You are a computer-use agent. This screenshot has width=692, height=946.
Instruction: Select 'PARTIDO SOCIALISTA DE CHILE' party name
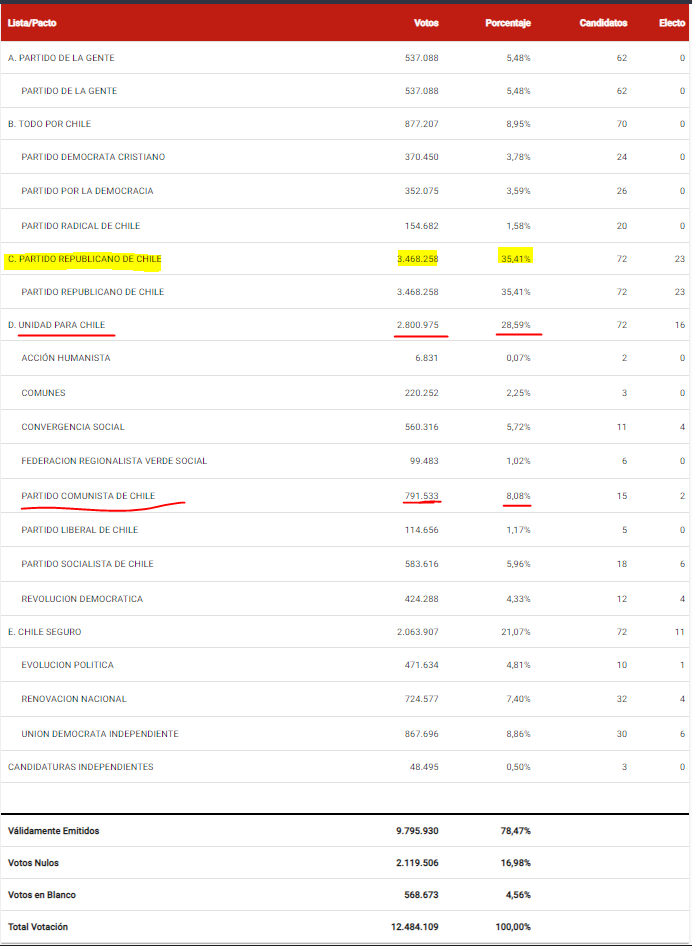pyautogui.click(x=87, y=563)
